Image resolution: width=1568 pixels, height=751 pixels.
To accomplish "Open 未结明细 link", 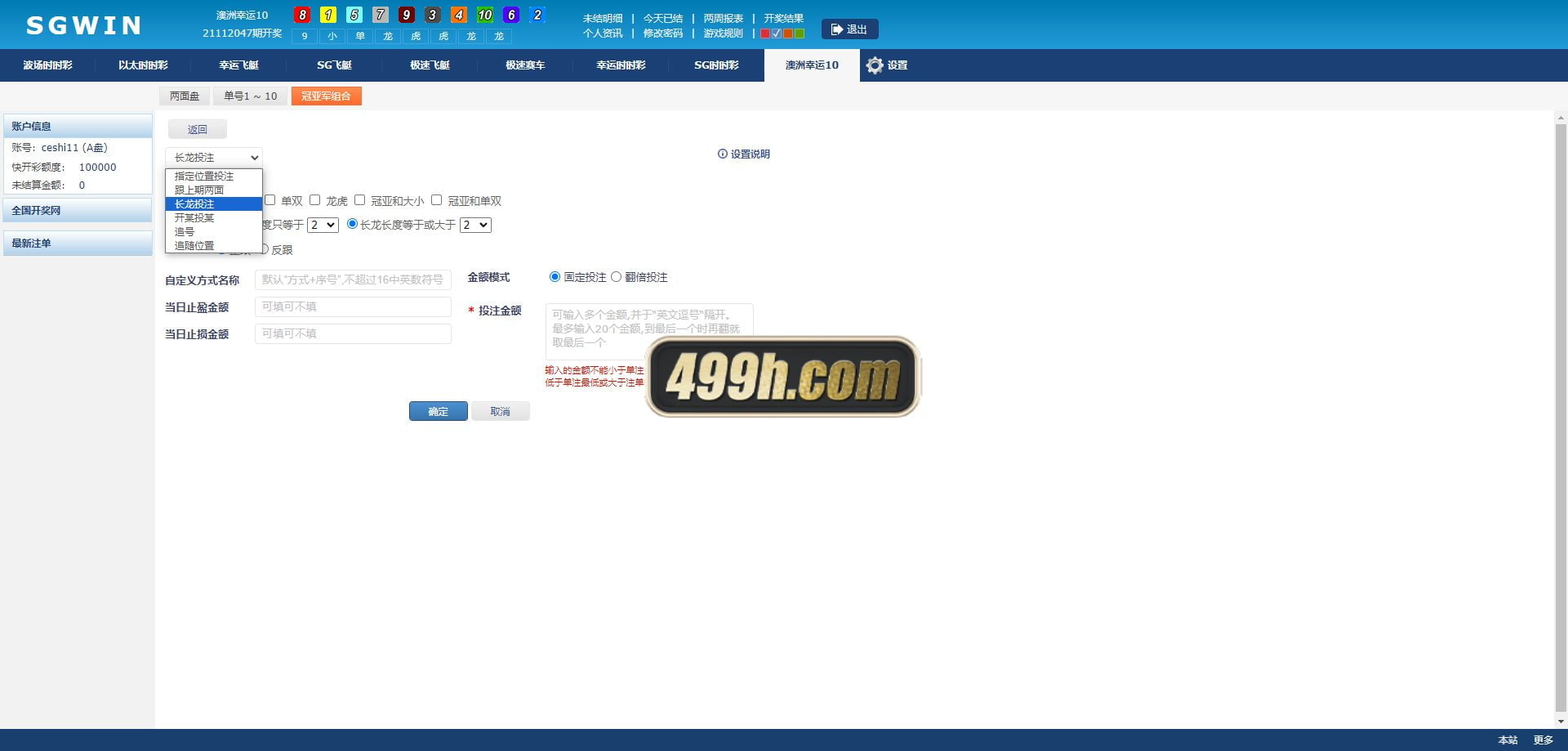I will pos(603,18).
